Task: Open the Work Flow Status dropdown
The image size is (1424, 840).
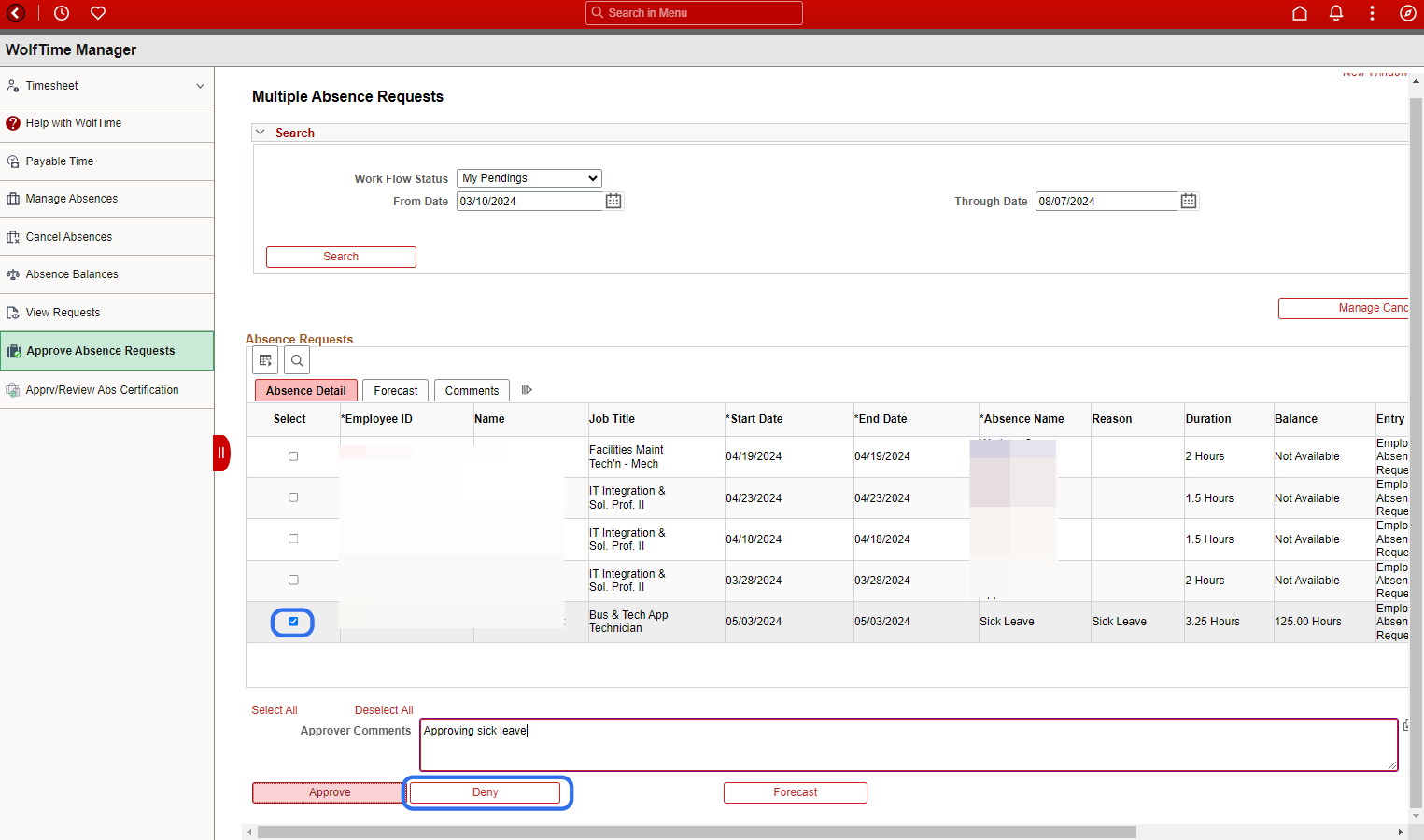Action: pyautogui.click(x=529, y=178)
